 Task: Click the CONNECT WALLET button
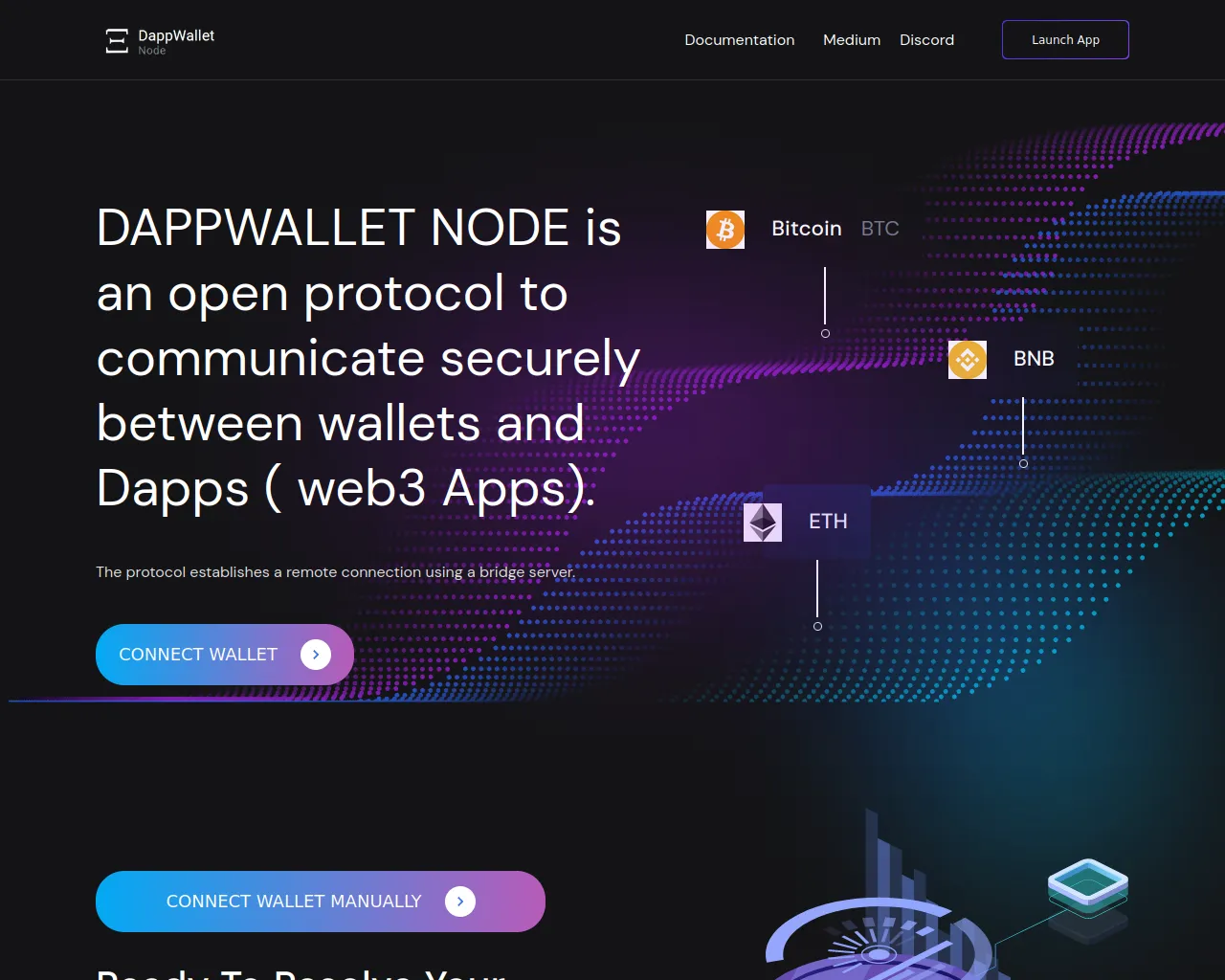(225, 655)
